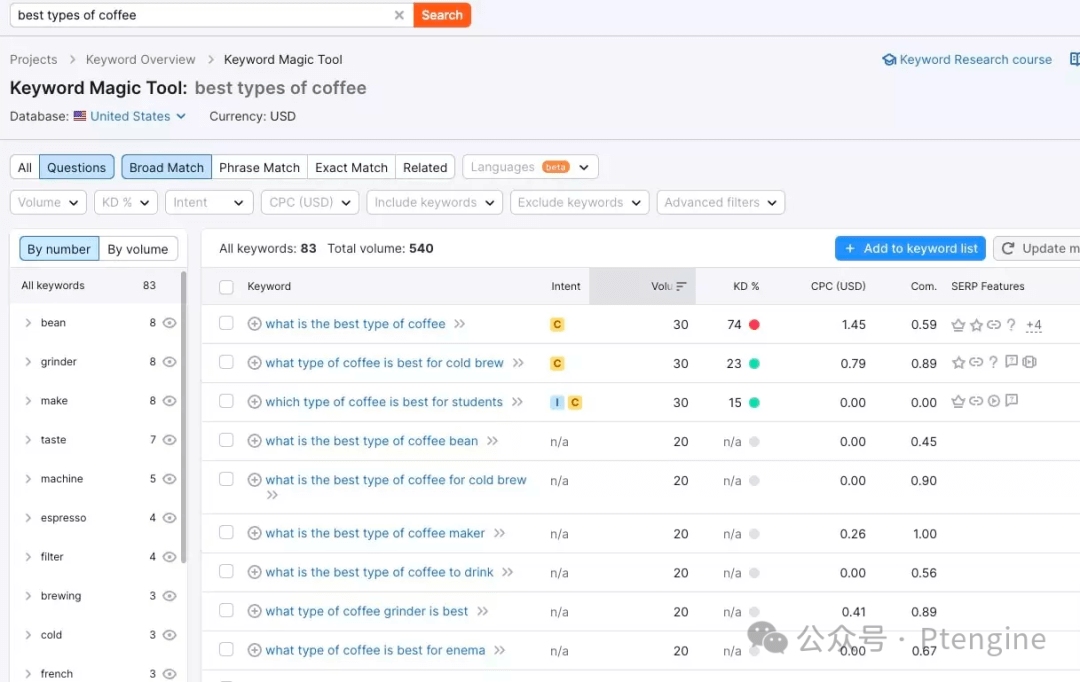The height and width of the screenshot is (682, 1080).
Task: Open double-arrow link for 'what is the best type of coffee bean'
Action: [492, 441]
